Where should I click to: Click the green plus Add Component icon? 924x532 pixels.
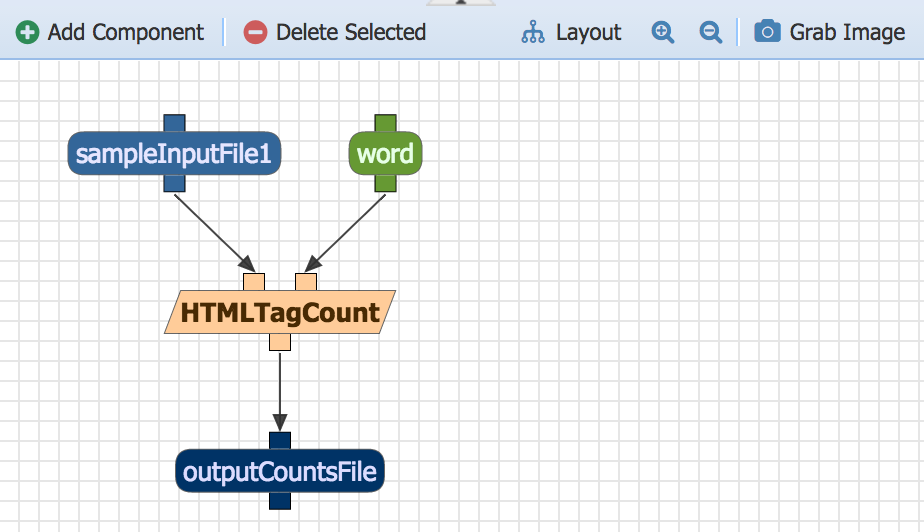coord(28,32)
